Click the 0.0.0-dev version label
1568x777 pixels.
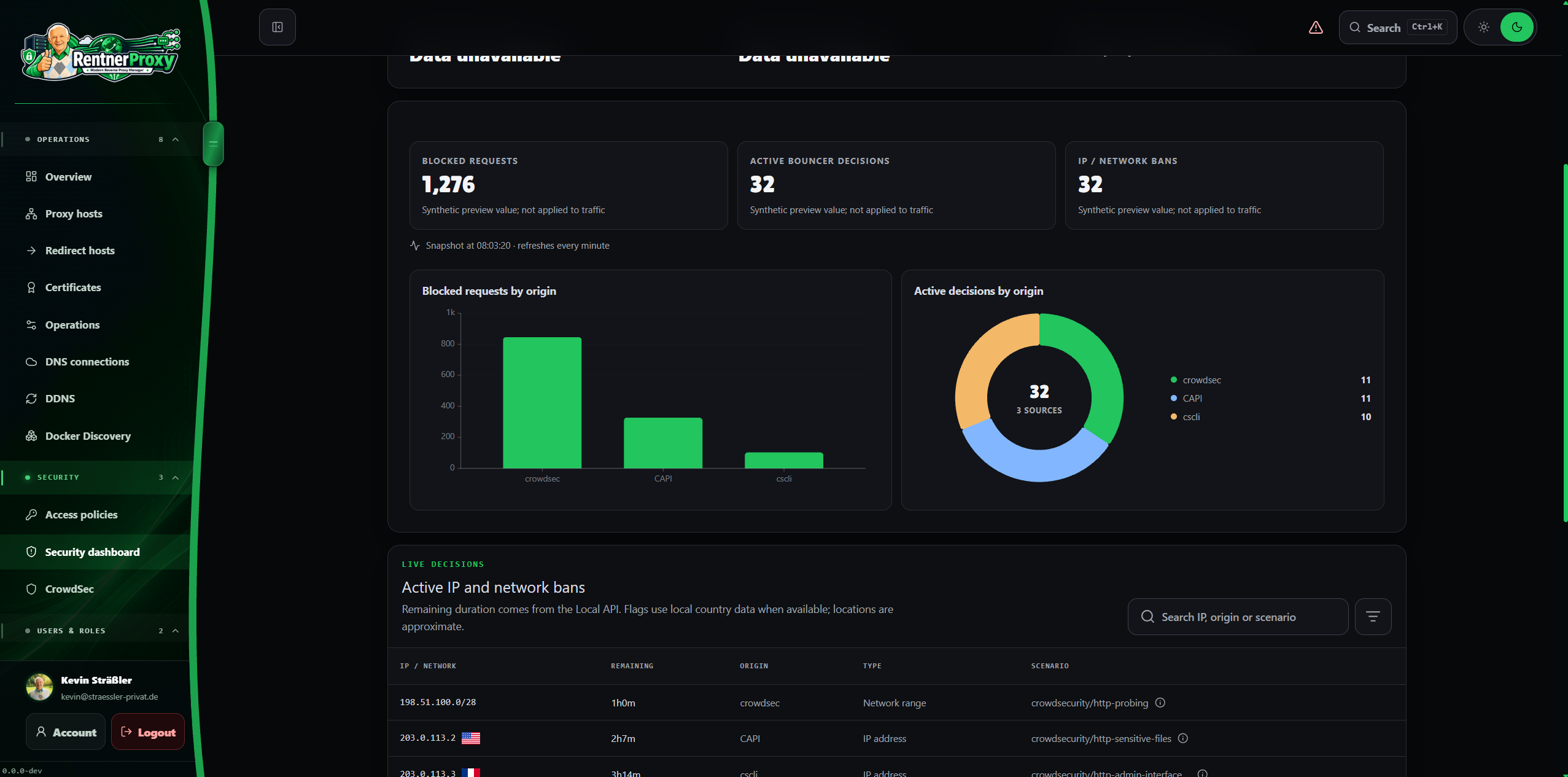22,771
